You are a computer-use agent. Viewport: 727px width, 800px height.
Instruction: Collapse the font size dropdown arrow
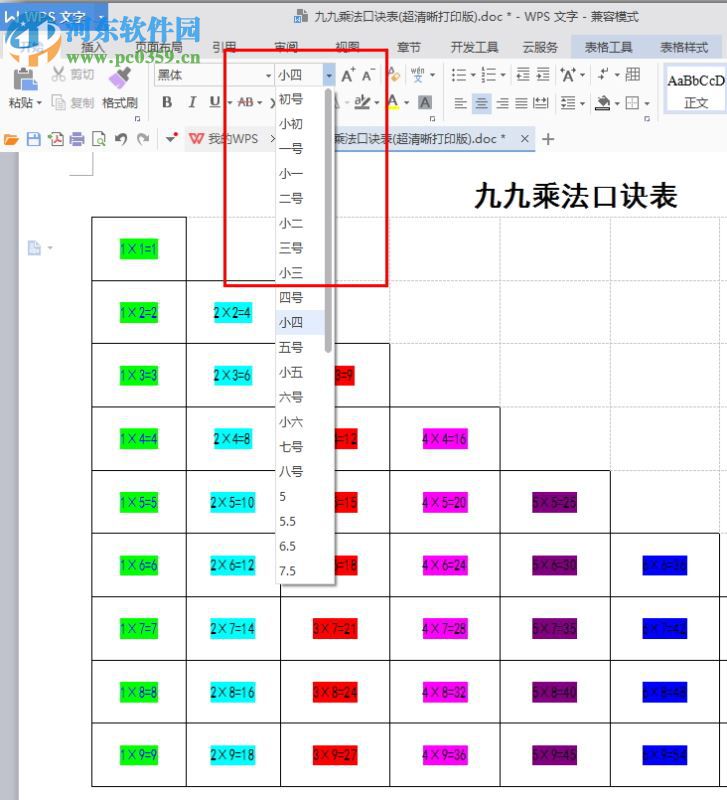pyautogui.click(x=329, y=76)
